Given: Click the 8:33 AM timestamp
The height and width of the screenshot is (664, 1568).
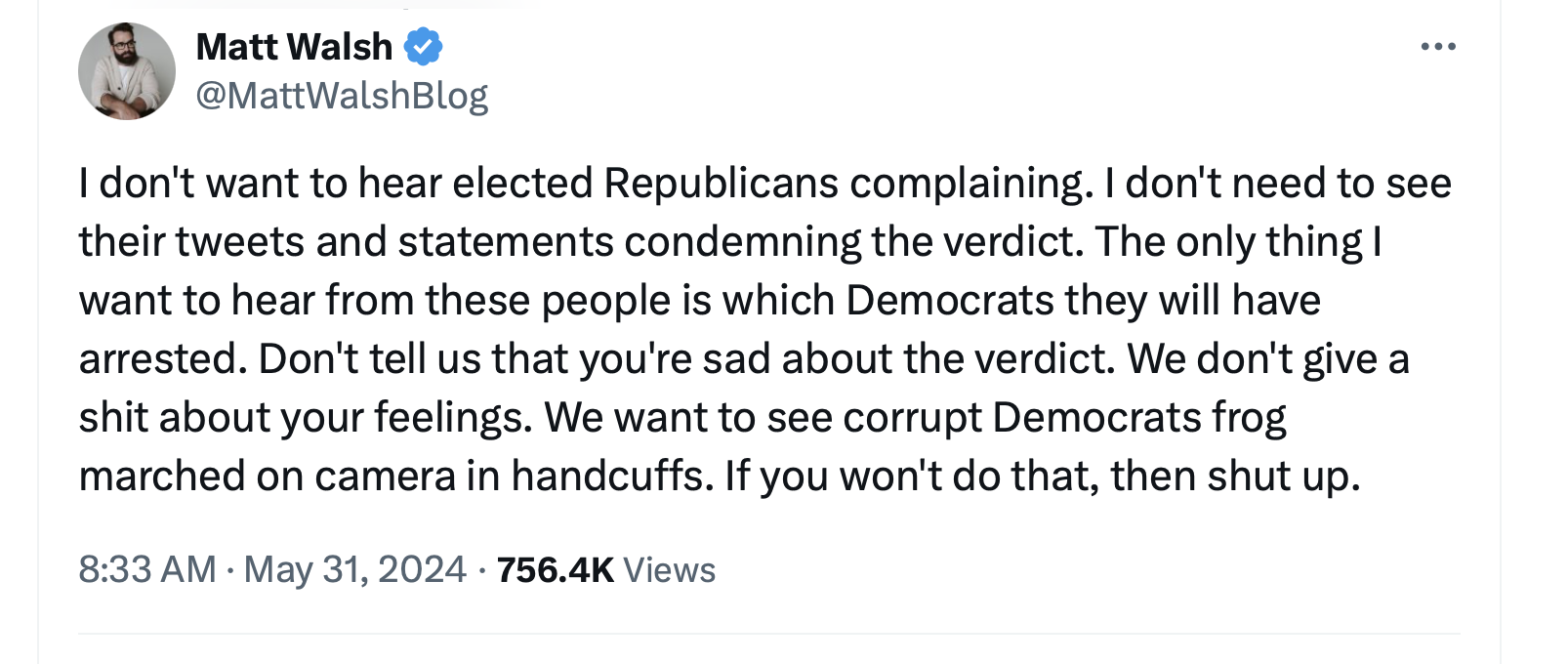Looking at the screenshot, I should coord(147,569).
